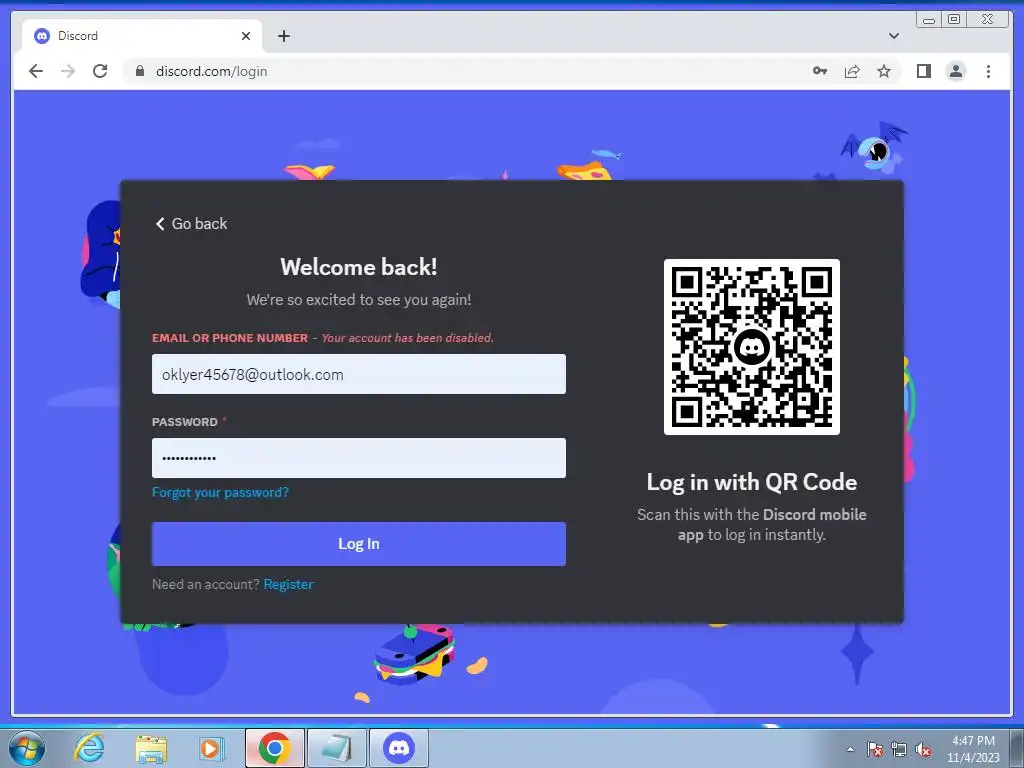The width and height of the screenshot is (1024, 768).
Task: Close the Discord tab
Action: (246, 36)
